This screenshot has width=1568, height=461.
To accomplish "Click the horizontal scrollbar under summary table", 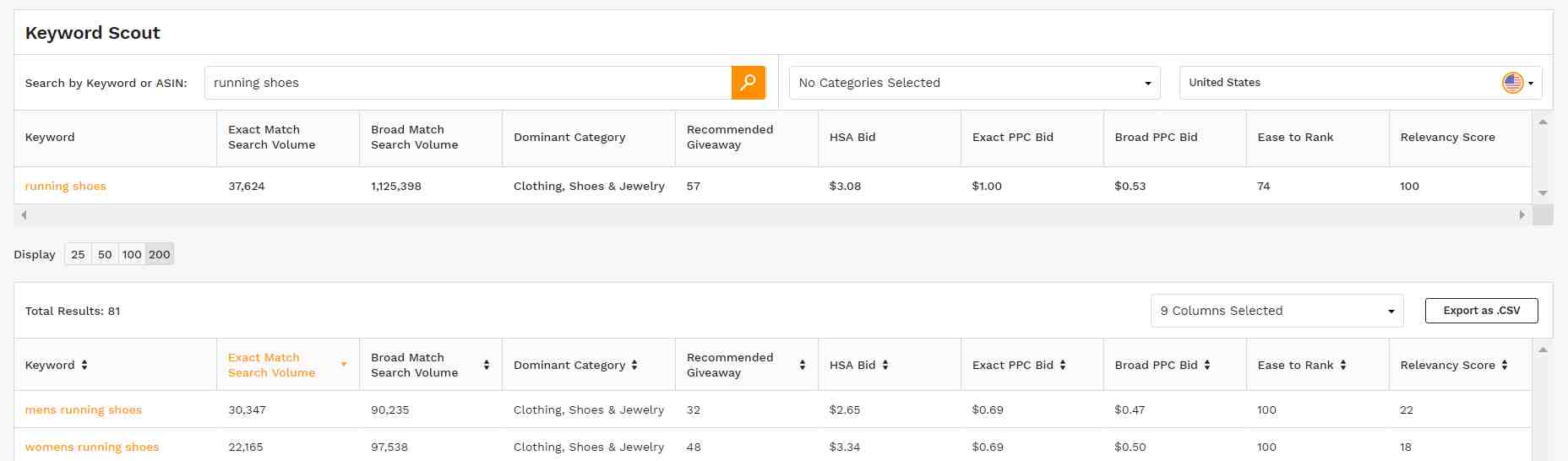I will [773, 215].
